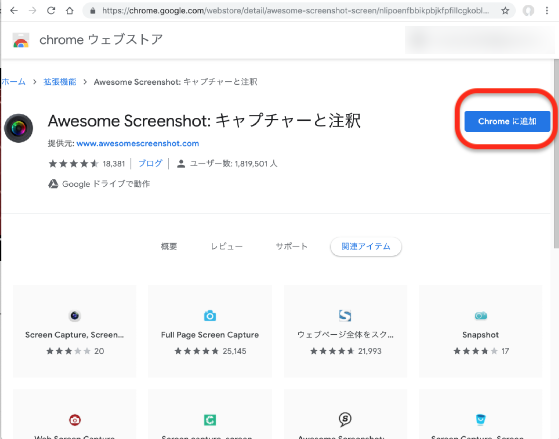Click the padlock icon in the address bar

point(93,11)
